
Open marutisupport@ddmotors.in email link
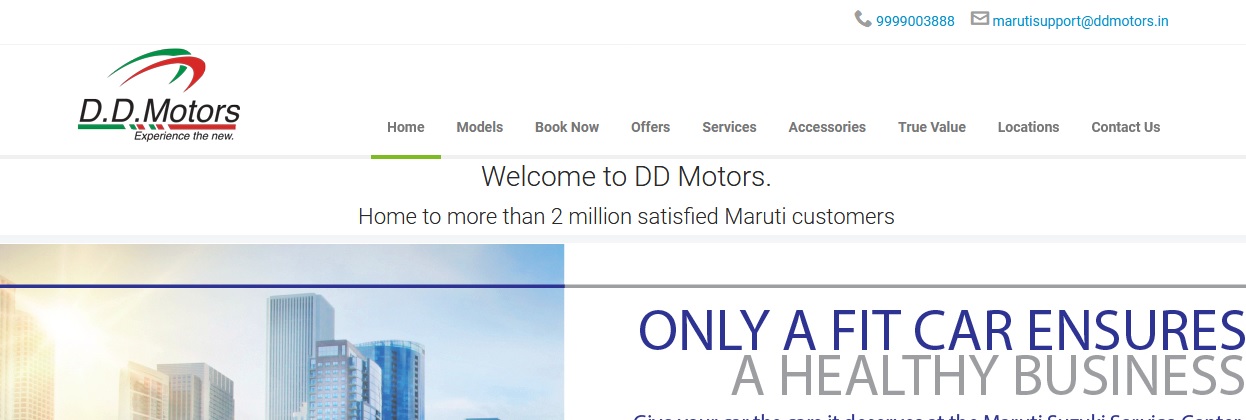[1080, 21]
